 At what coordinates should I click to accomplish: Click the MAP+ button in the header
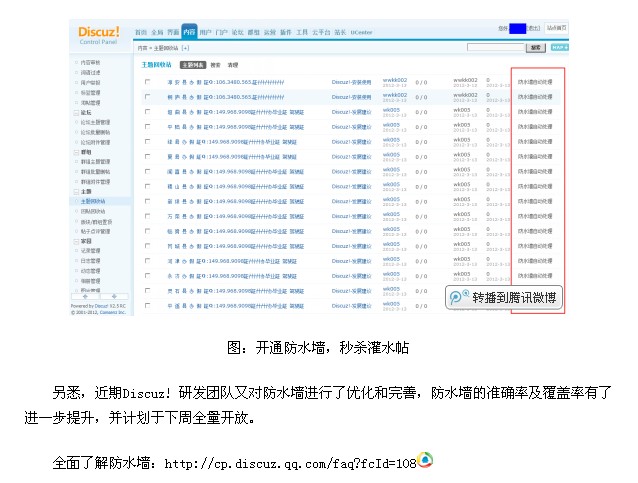[x=559, y=48]
